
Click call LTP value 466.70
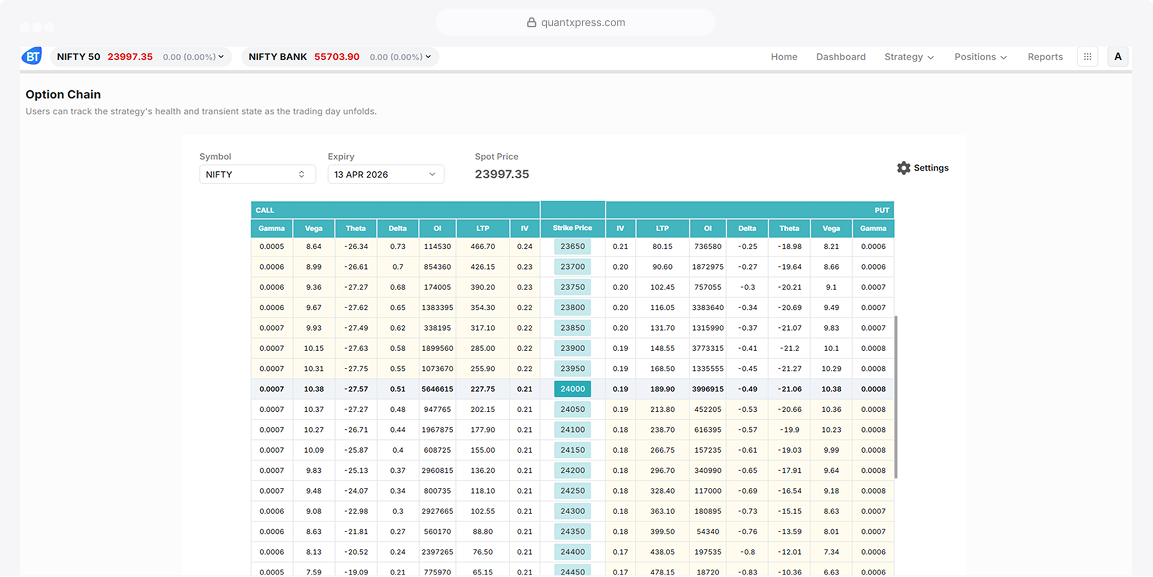pos(482,246)
